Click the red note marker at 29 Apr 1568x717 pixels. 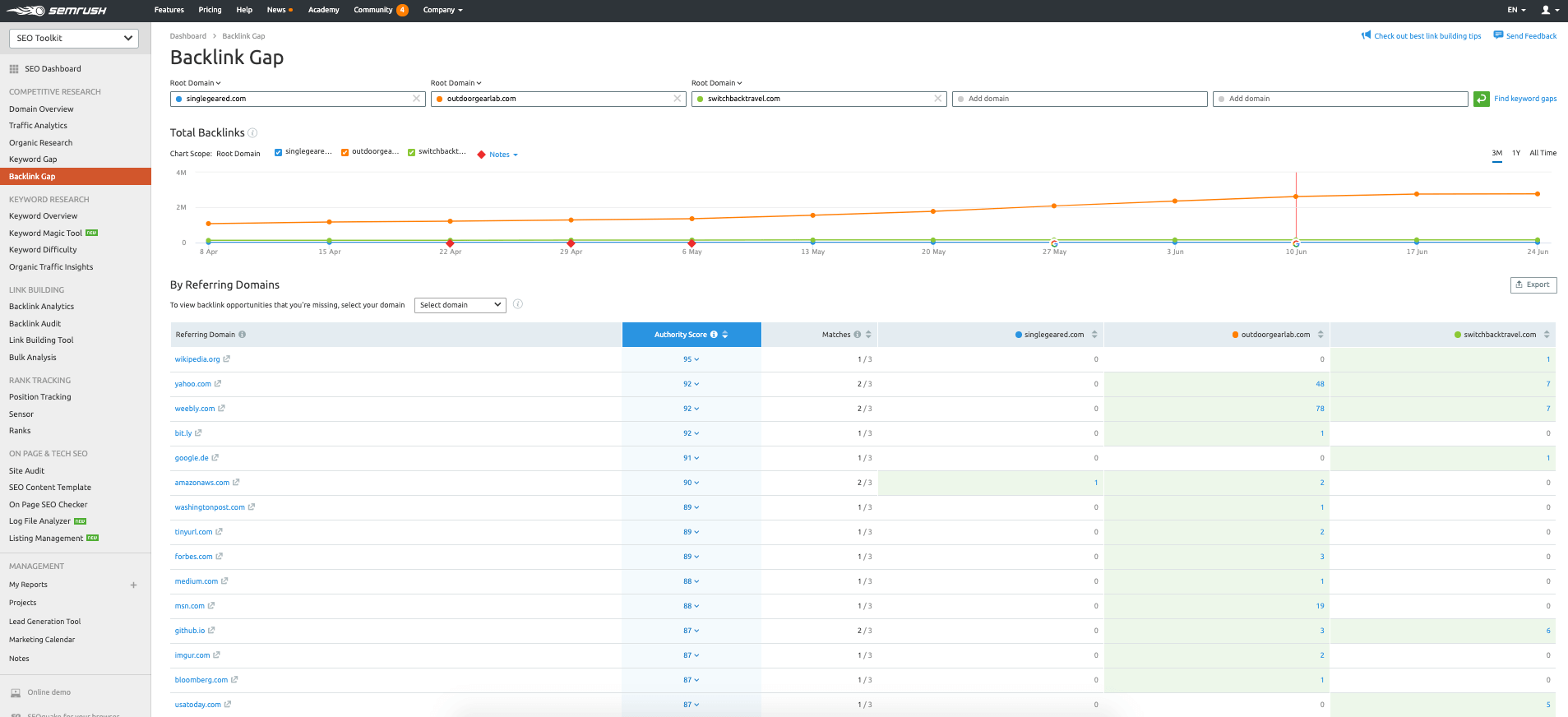571,243
